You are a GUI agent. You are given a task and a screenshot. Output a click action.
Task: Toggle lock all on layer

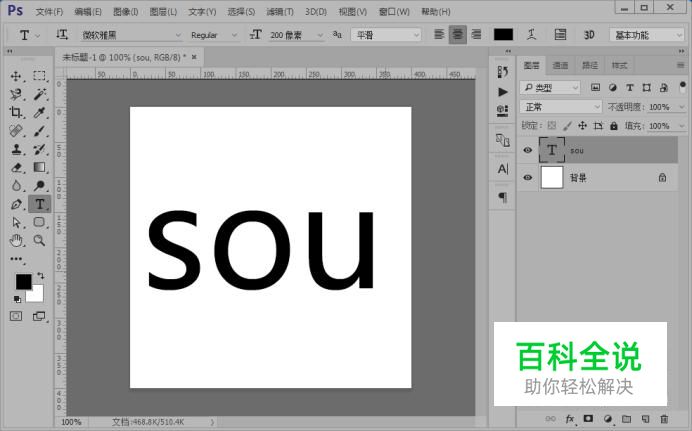point(614,126)
